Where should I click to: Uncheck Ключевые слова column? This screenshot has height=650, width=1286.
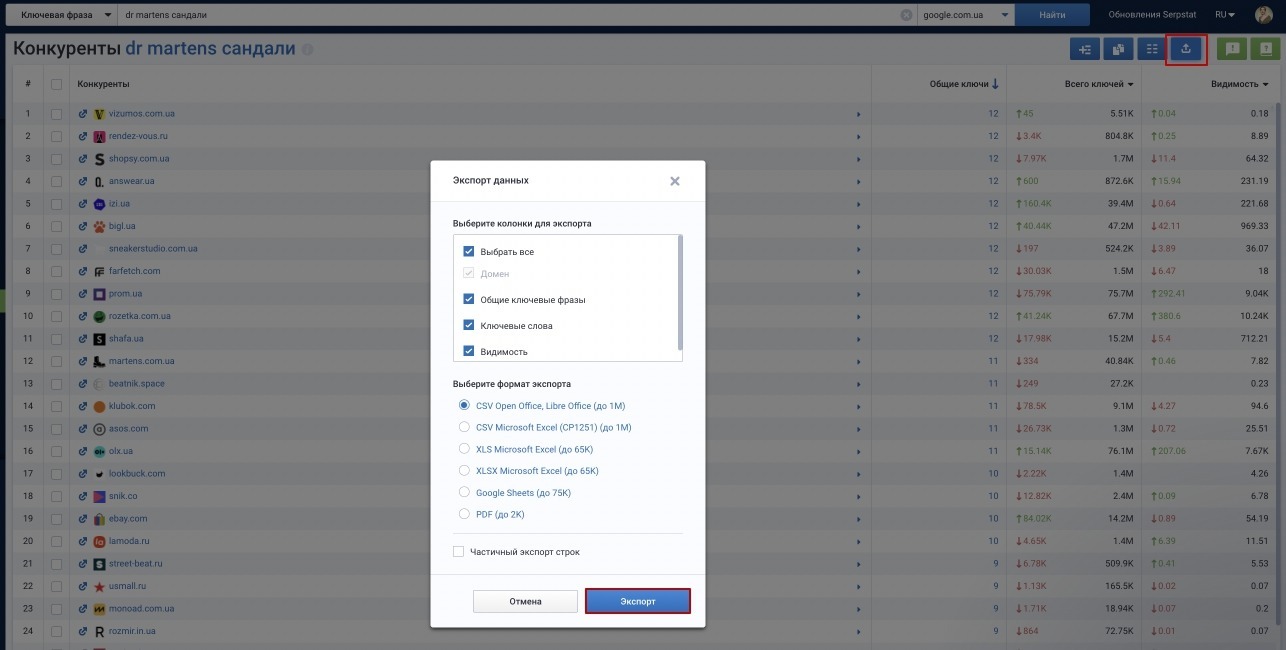(468, 325)
